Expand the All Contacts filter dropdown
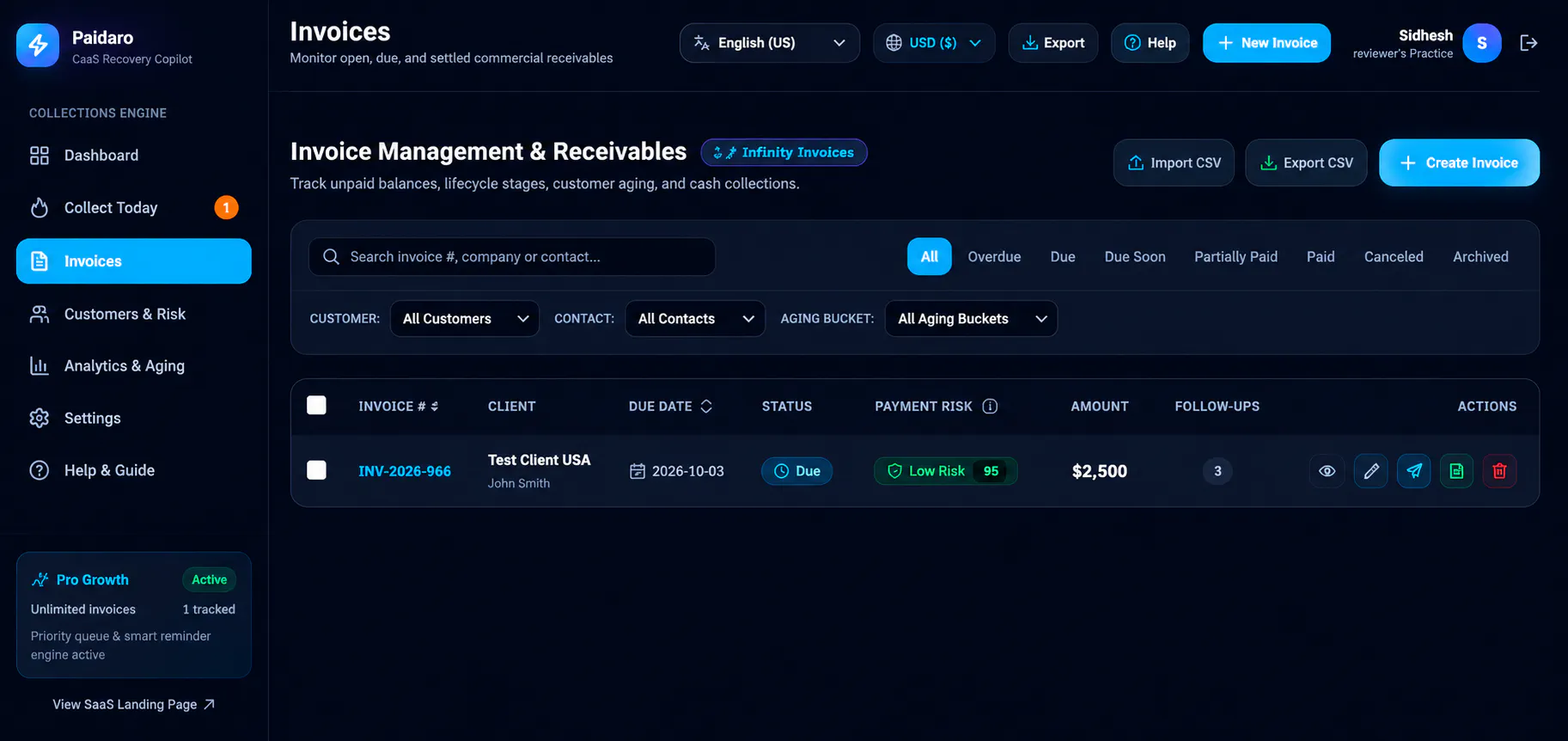Image resolution: width=1568 pixels, height=741 pixels. click(695, 319)
